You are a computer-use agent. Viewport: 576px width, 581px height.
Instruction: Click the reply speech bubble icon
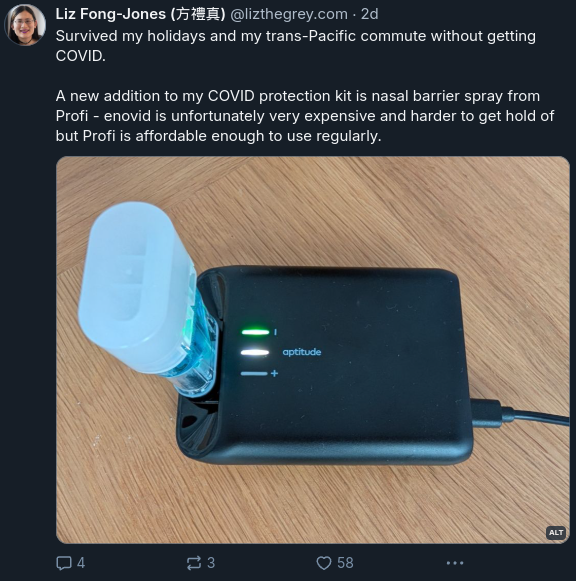point(64,563)
